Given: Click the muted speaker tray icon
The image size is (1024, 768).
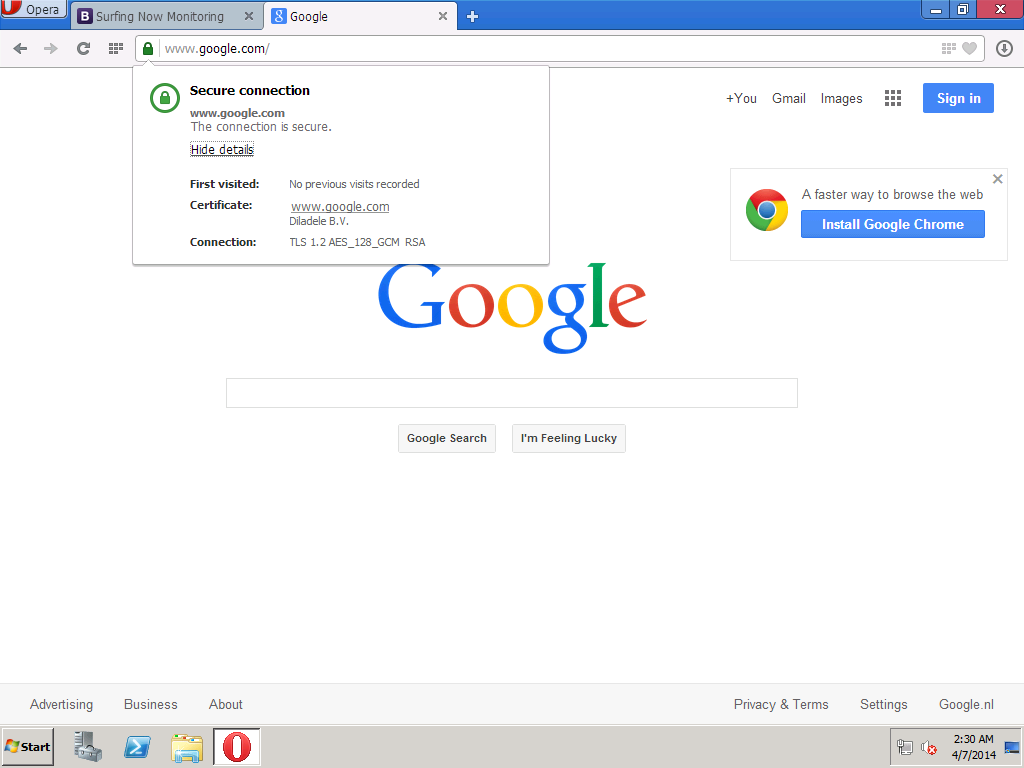Looking at the screenshot, I should (x=929, y=747).
